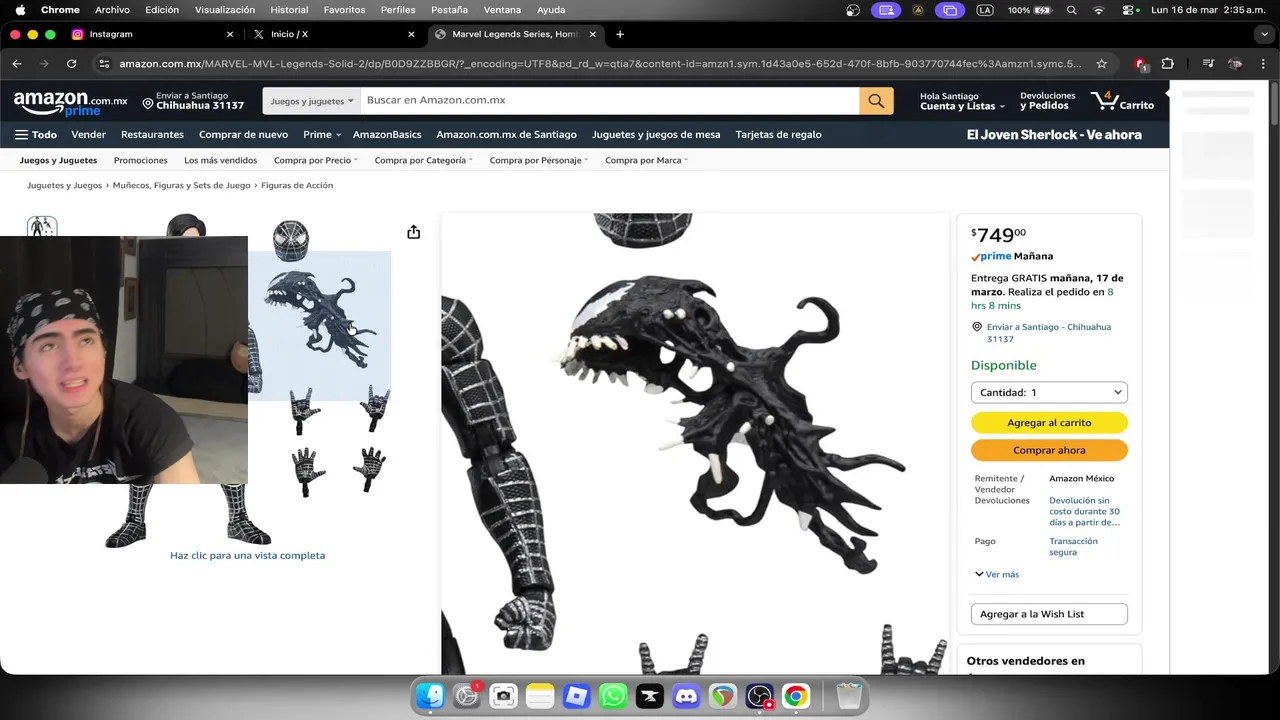The width and height of the screenshot is (1280, 720).
Task: Open Control Center in menu bar
Action: tap(1130, 10)
